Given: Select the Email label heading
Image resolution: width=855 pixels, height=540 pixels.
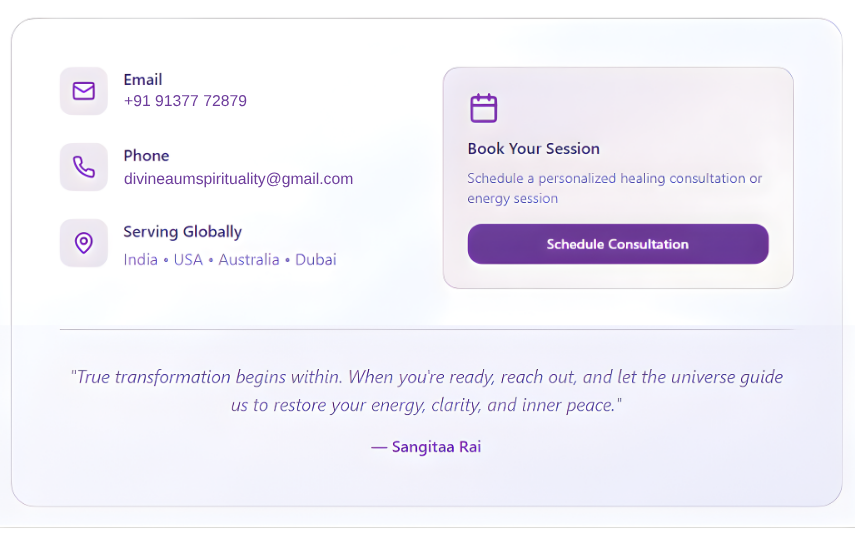Looking at the screenshot, I should pyautogui.click(x=143, y=80).
